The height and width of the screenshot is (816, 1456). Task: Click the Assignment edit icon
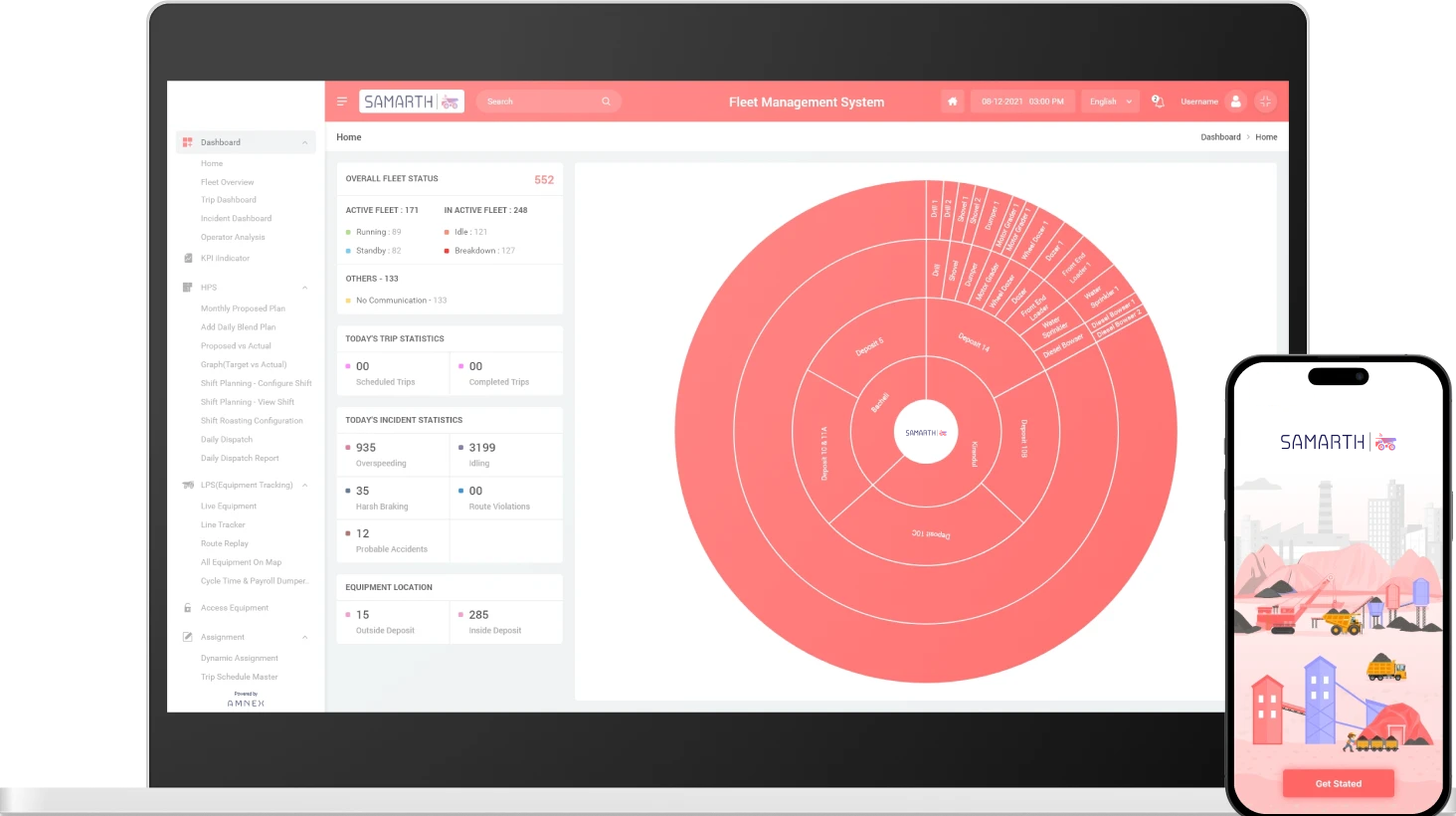click(187, 637)
